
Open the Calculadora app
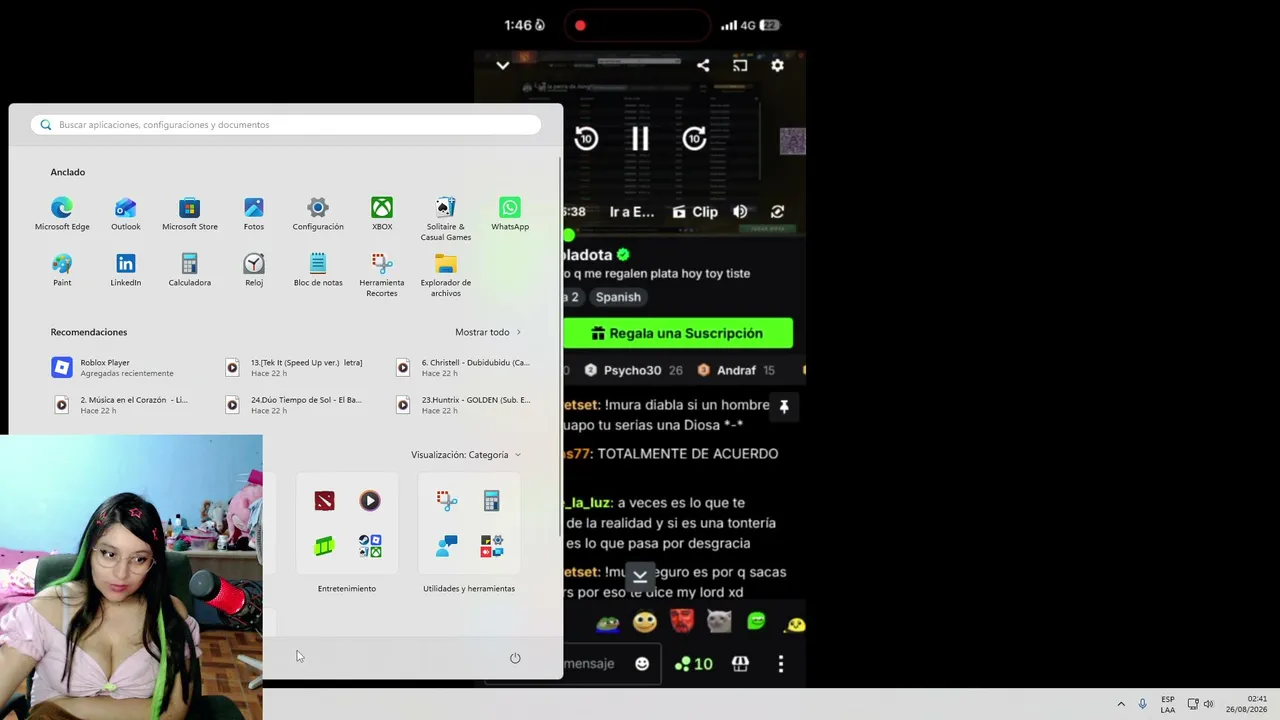[x=190, y=270]
